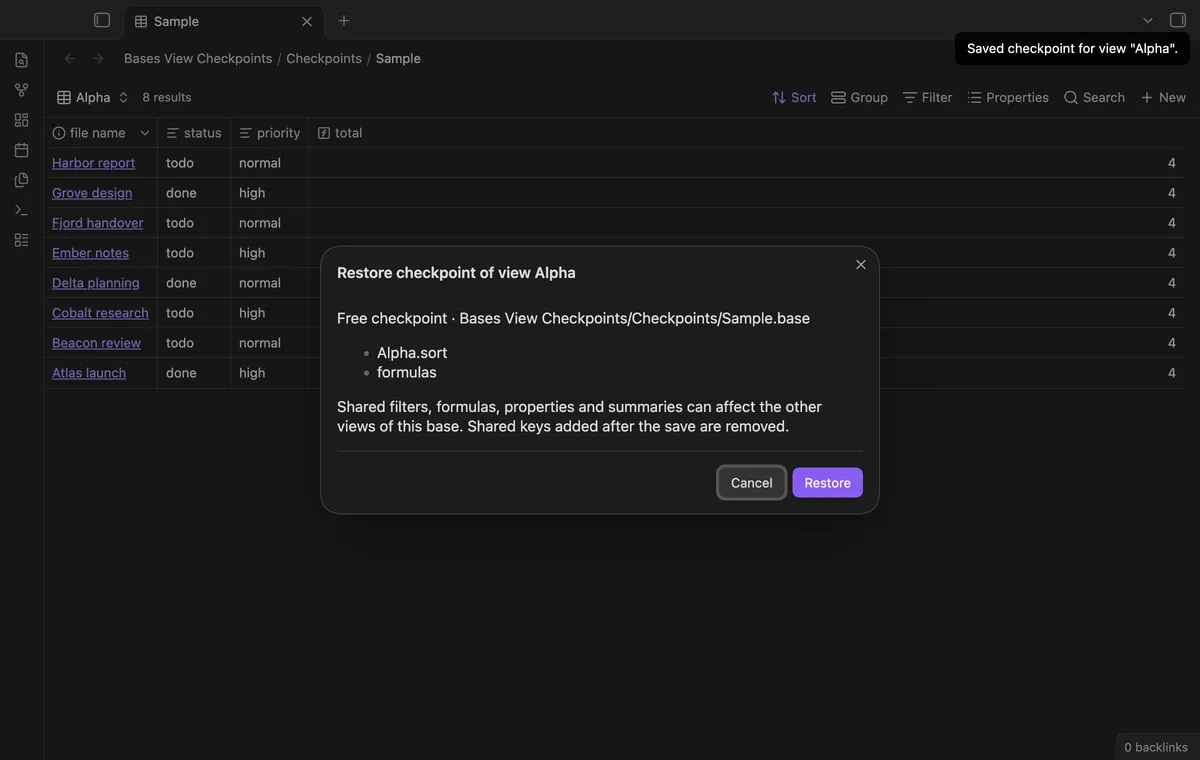
Task: Click the dialog title text
Action: click(x=456, y=272)
